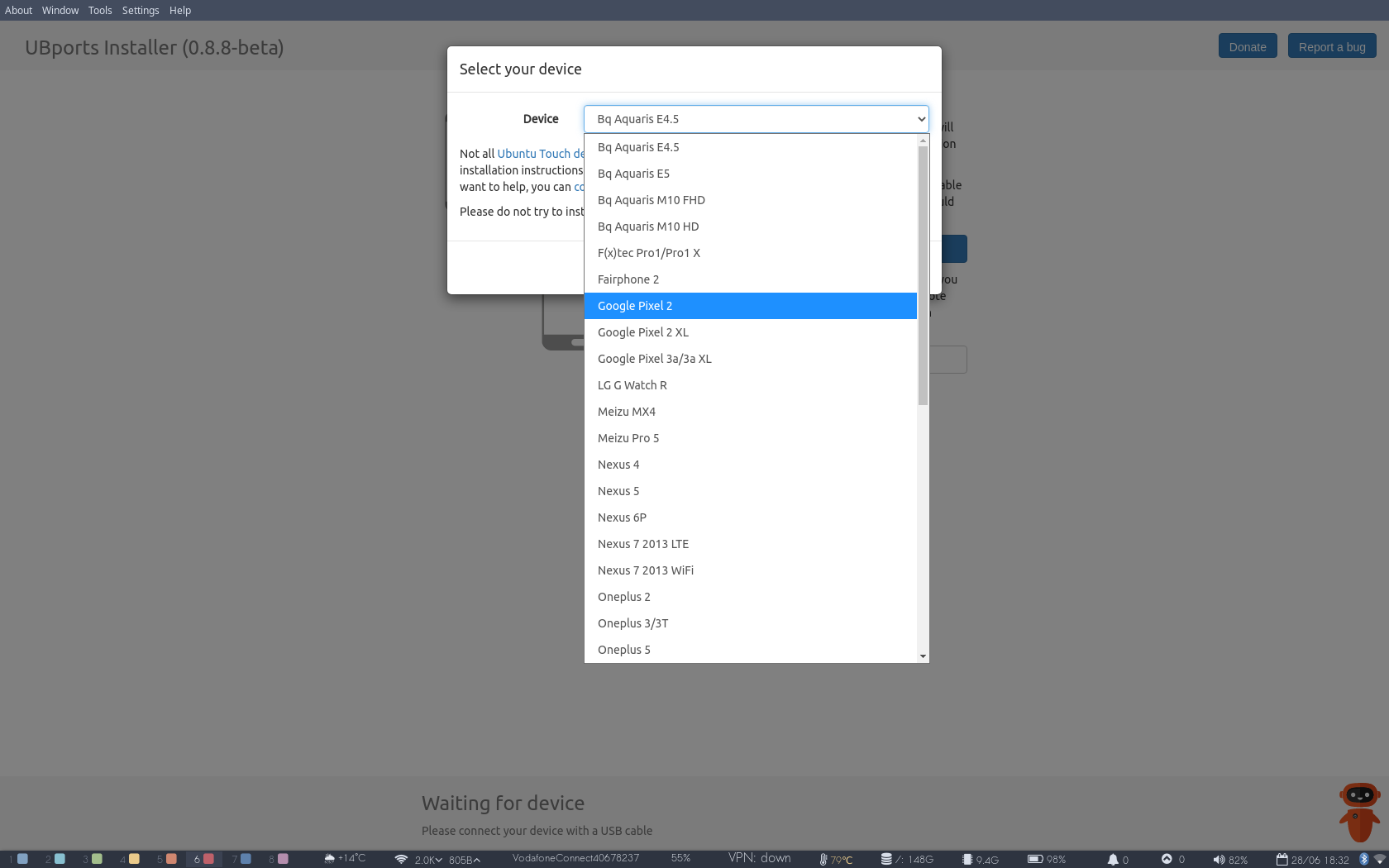Viewport: 1389px width, 868px height.
Task: Click the Donate button
Action: [1247, 47]
